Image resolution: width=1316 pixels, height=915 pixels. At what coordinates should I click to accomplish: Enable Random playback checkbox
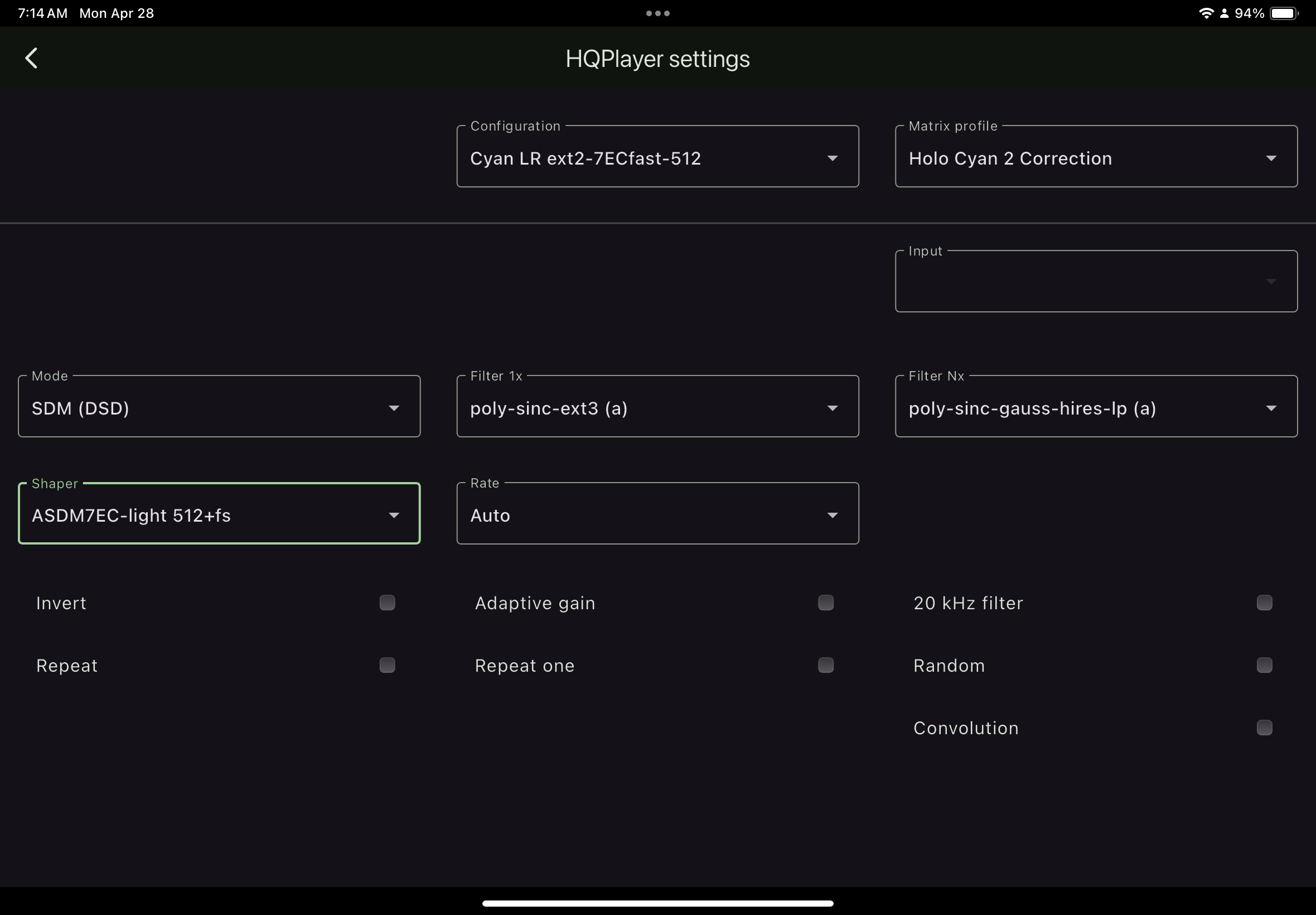pos(1264,665)
